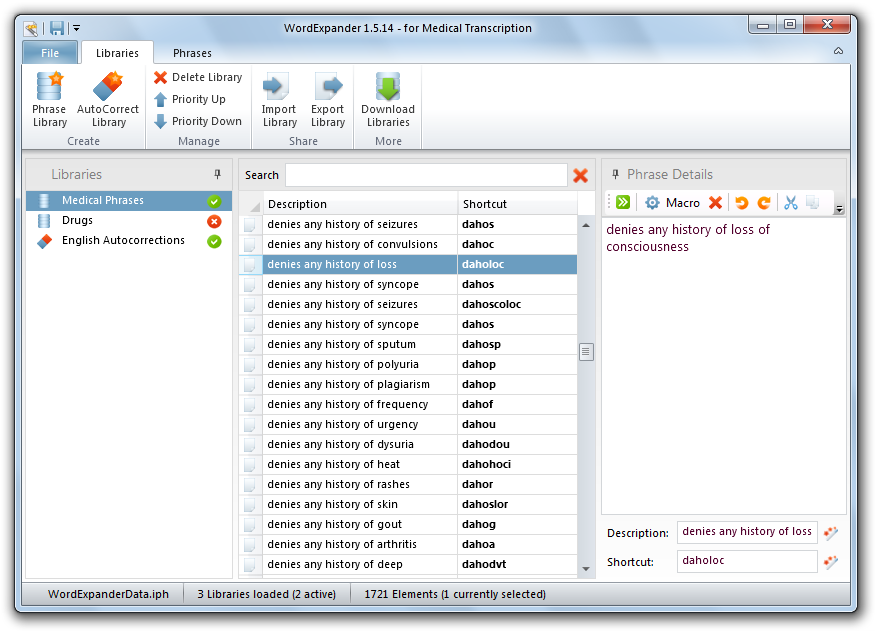Open Import Library
Screen dimensions: 876x631
(x=279, y=100)
